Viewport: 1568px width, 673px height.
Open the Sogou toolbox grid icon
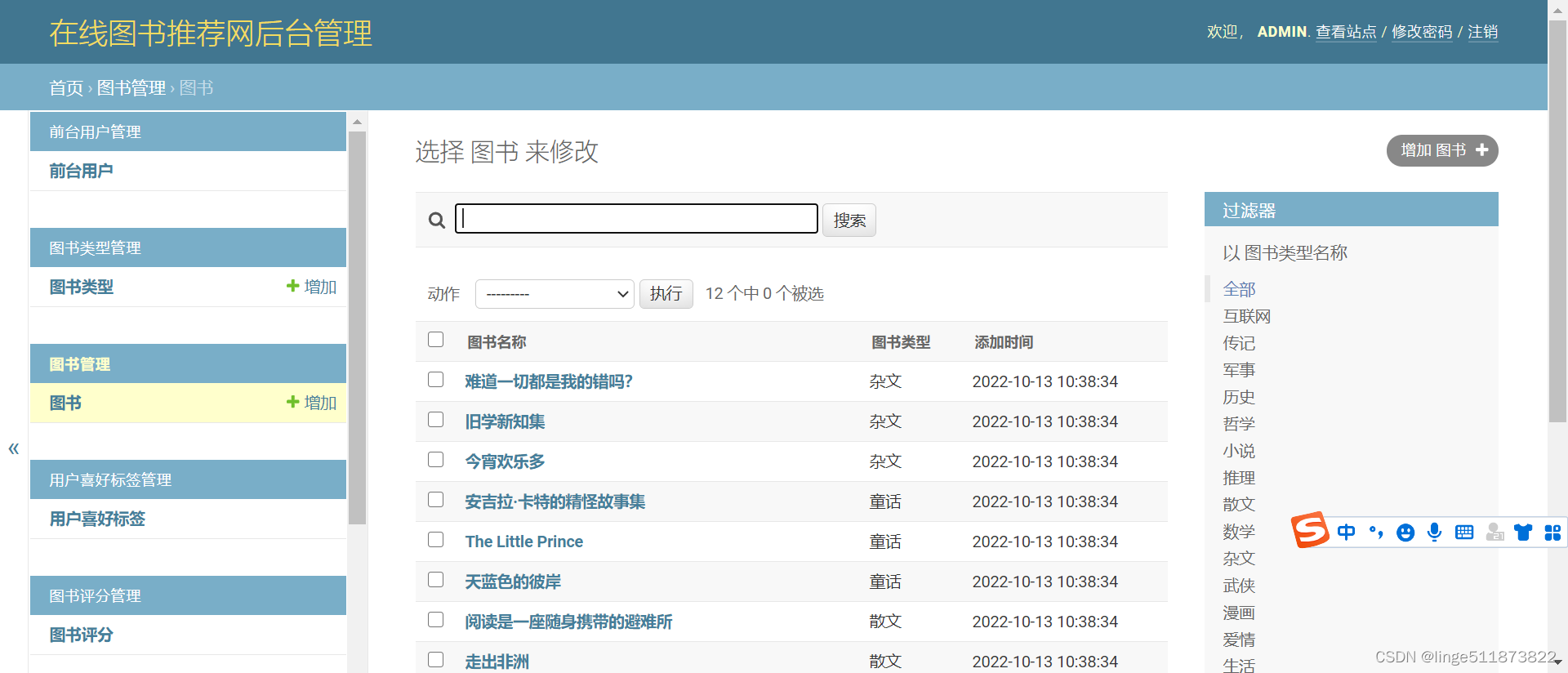[1552, 533]
